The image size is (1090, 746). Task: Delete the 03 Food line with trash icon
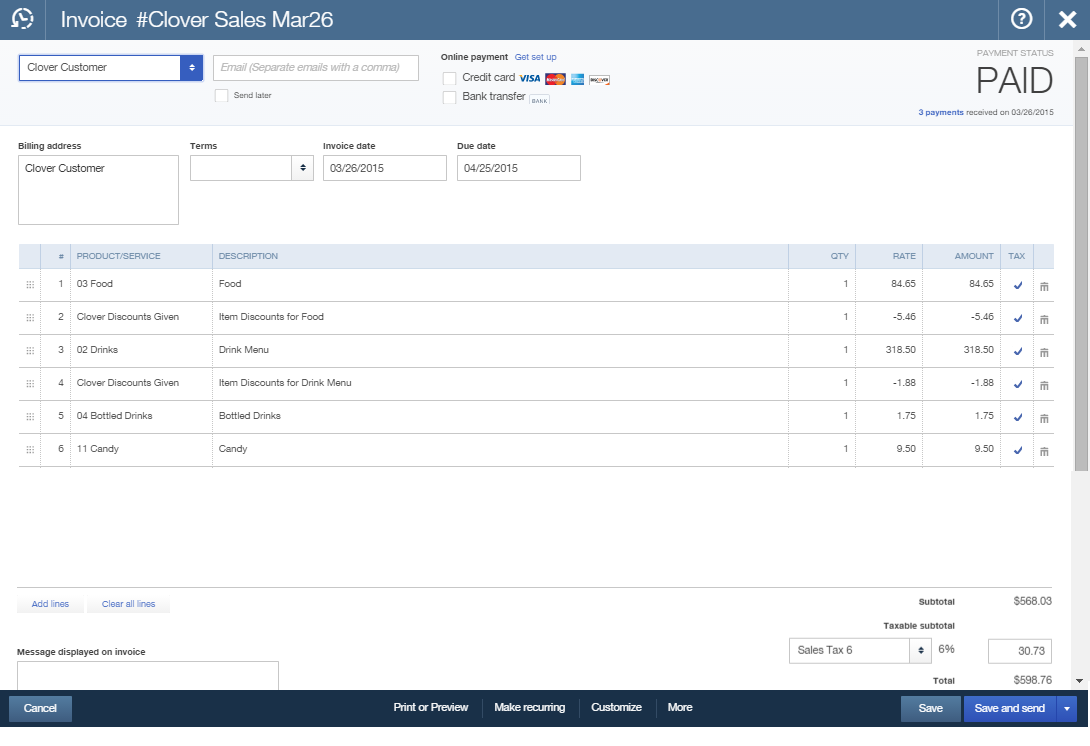pos(1044,286)
